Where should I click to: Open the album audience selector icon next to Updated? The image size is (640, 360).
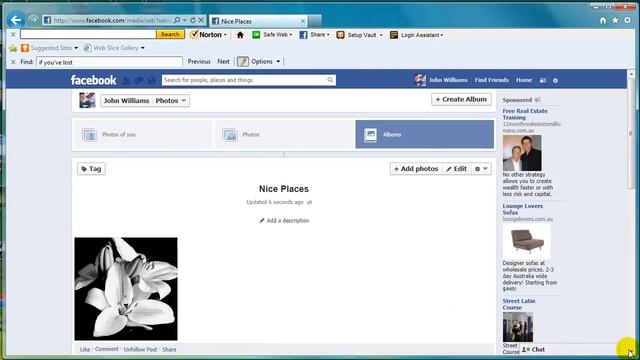[309, 202]
